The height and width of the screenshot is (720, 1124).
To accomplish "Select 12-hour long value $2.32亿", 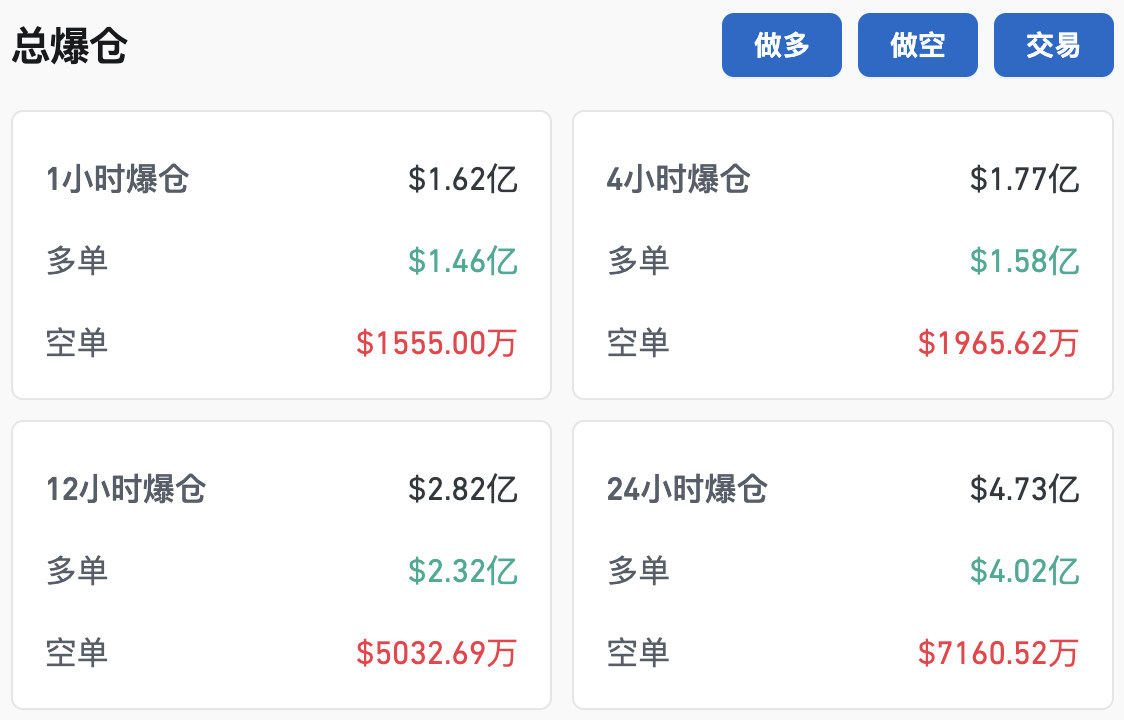I will coord(463,572).
